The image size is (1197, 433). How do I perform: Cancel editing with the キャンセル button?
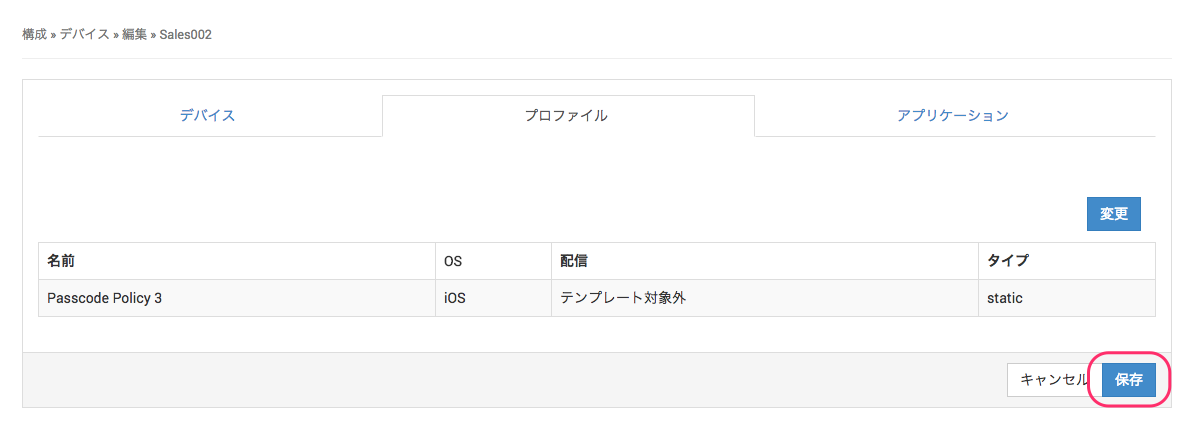[1050, 380]
